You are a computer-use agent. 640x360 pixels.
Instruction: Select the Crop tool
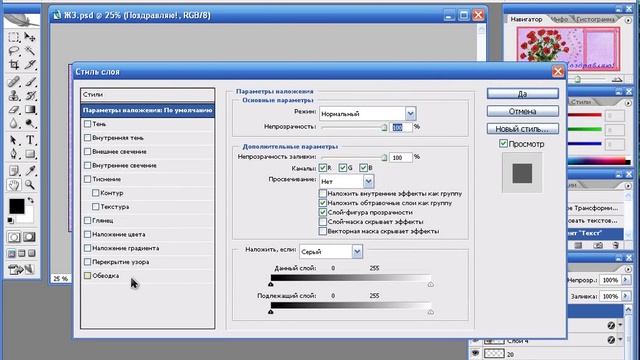(x=14, y=64)
